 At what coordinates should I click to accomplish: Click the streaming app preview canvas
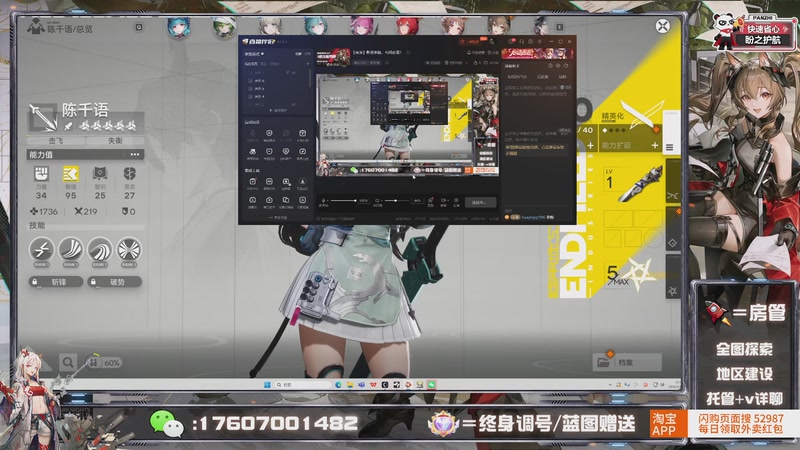[407, 125]
